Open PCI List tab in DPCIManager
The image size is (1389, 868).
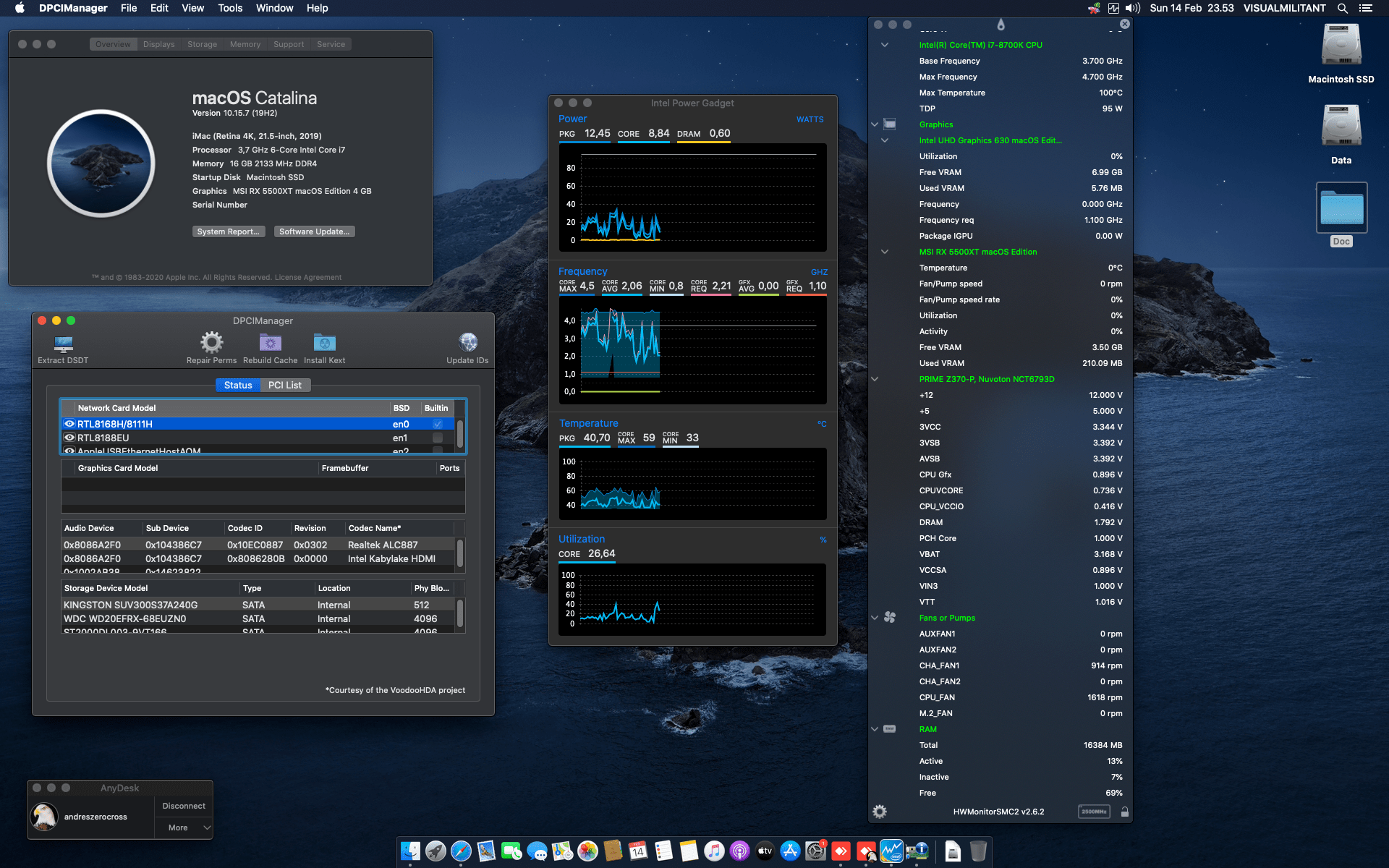(285, 385)
